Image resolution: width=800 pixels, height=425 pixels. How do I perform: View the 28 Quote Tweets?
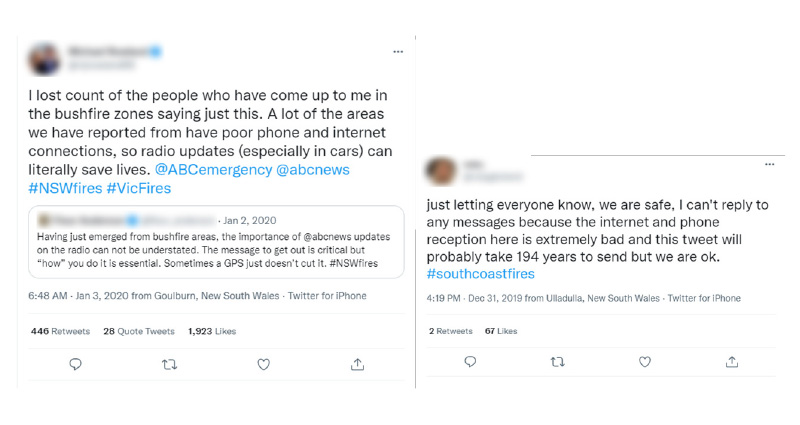click(x=137, y=330)
